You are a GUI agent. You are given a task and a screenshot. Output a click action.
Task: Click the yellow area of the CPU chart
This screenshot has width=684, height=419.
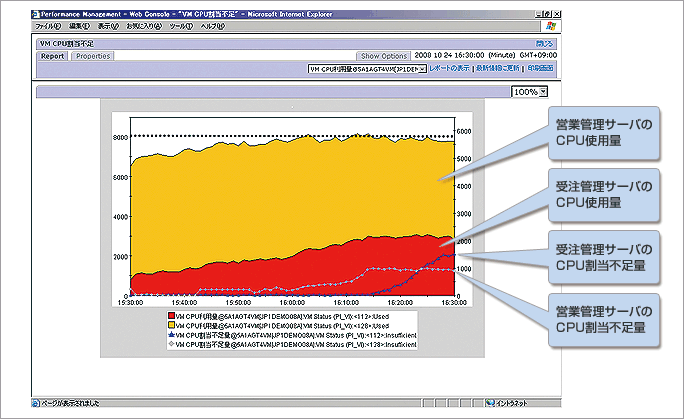pos(292,196)
